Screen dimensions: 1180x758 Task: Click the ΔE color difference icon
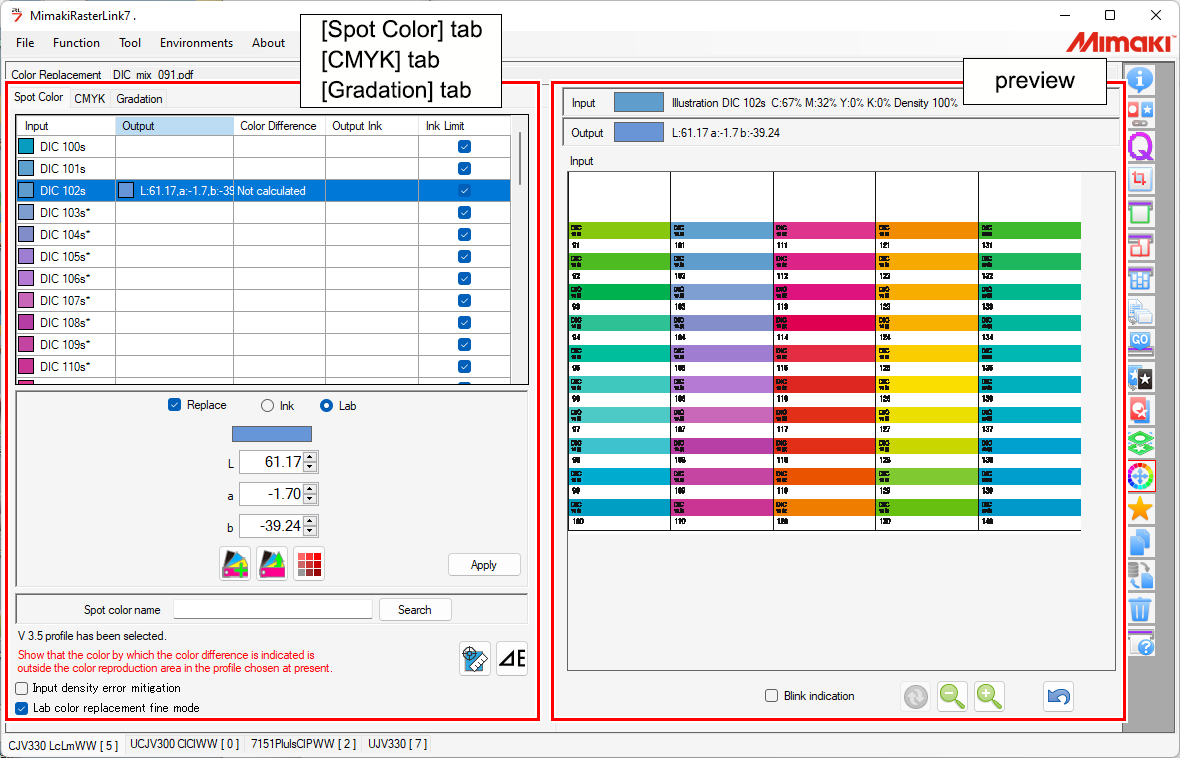tap(511, 658)
